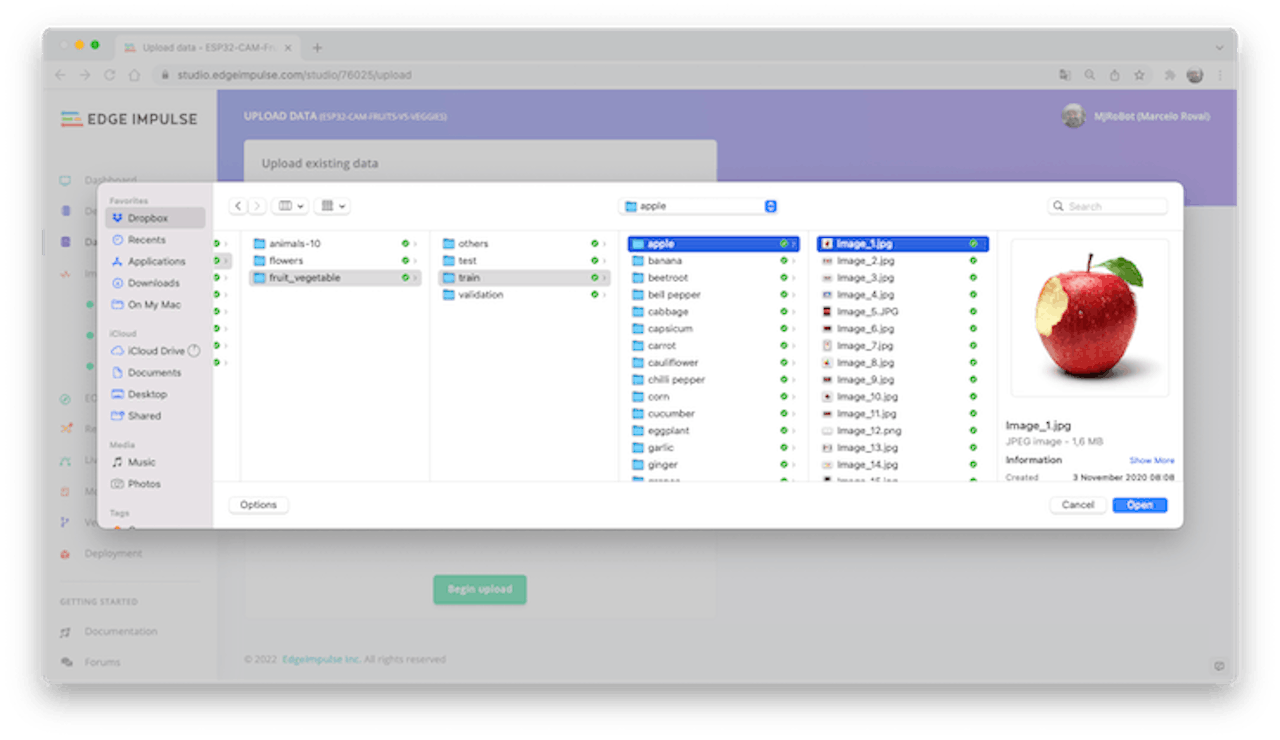This screenshot has width=1280, height=740.
Task: Select file Image_1.jpg
Action: (x=902, y=244)
